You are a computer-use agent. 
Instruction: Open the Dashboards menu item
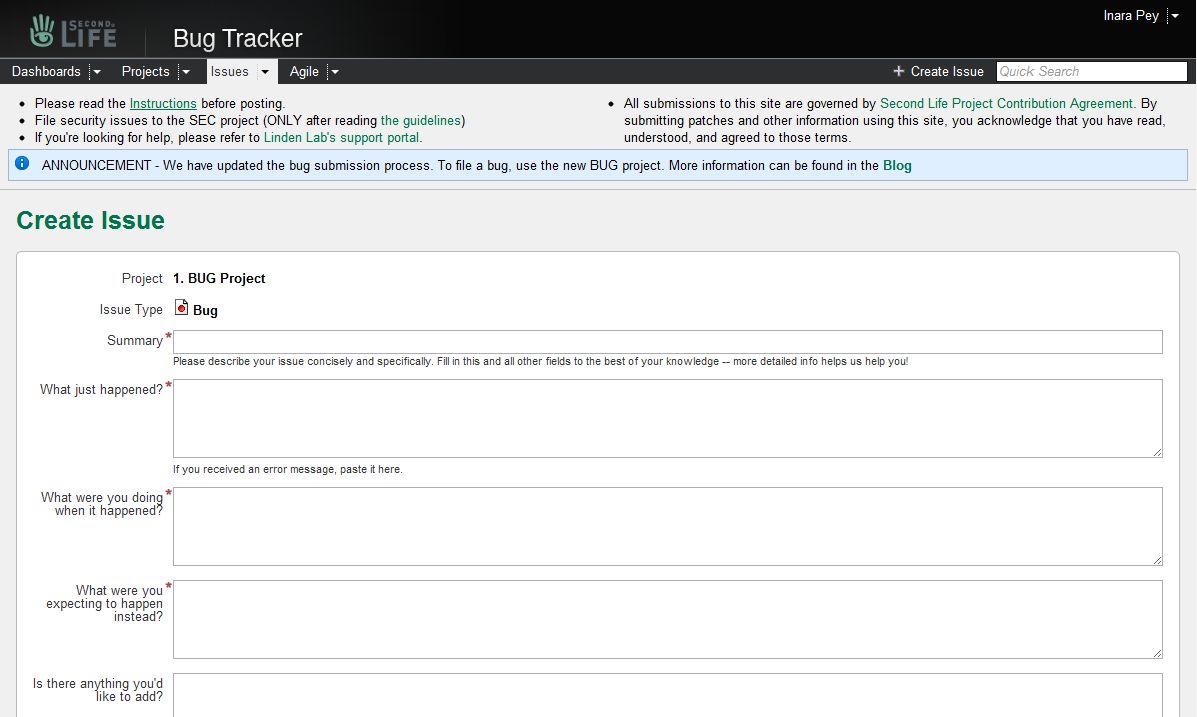[46, 71]
